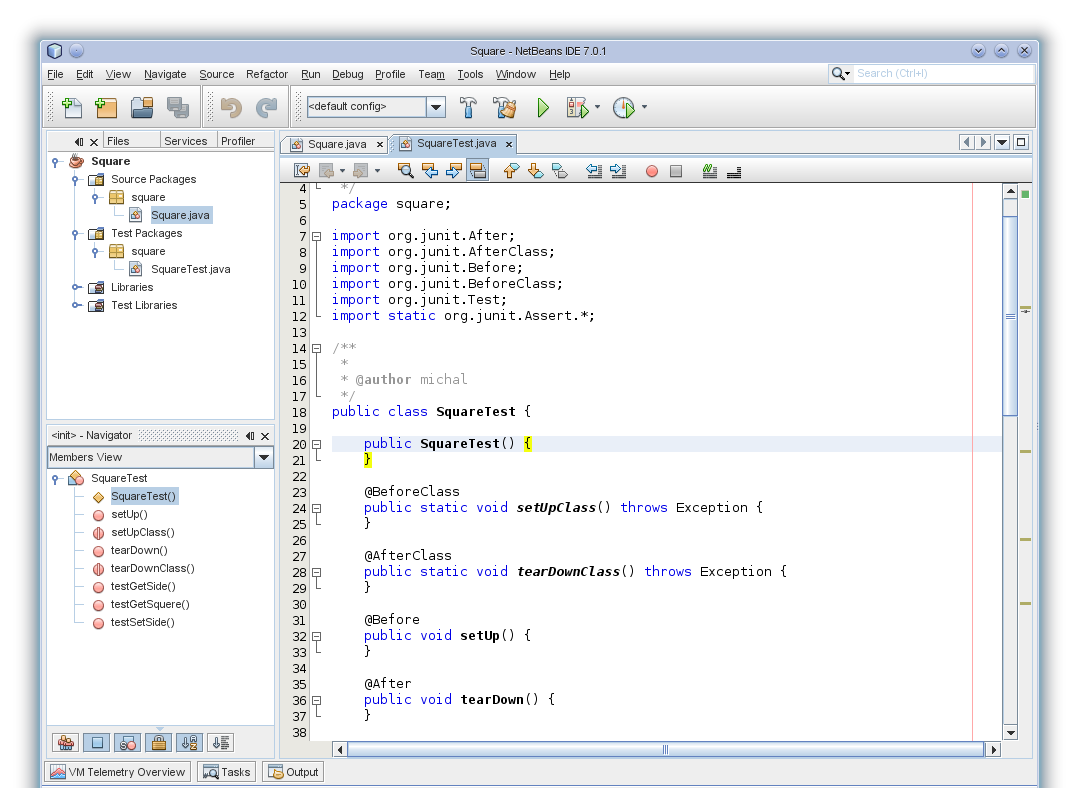Click the Open Project toolbar icon
The width and height of the screenshot is (1079, 788).
pos(142,107)
